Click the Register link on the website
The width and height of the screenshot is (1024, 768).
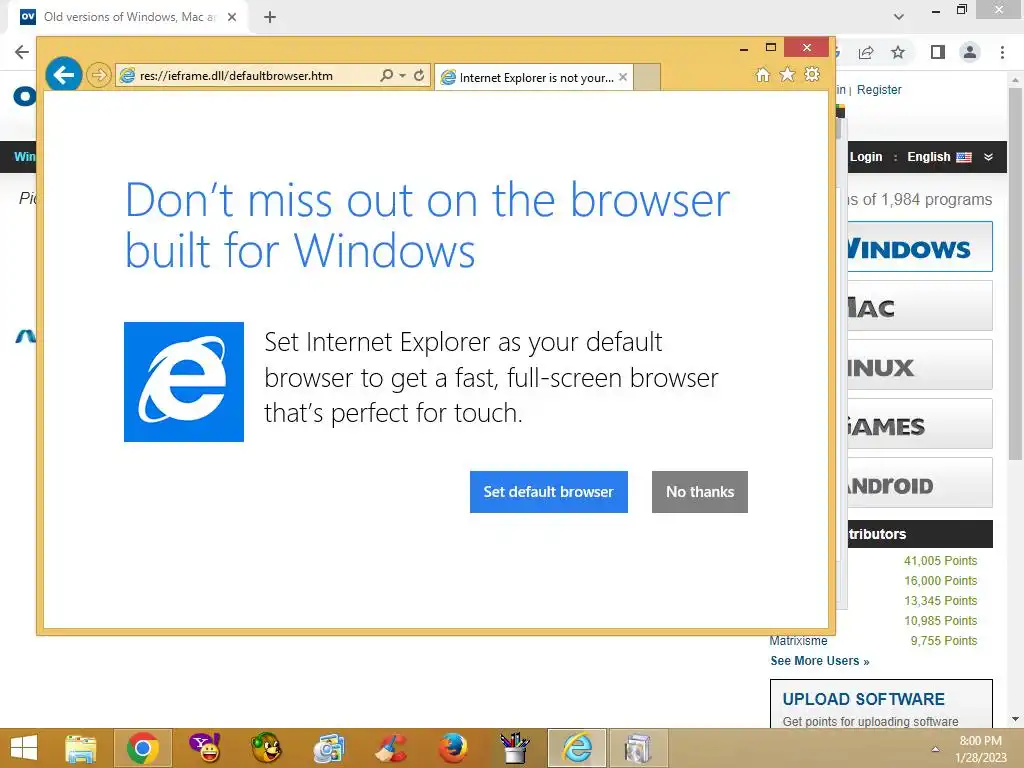point(879,89)
